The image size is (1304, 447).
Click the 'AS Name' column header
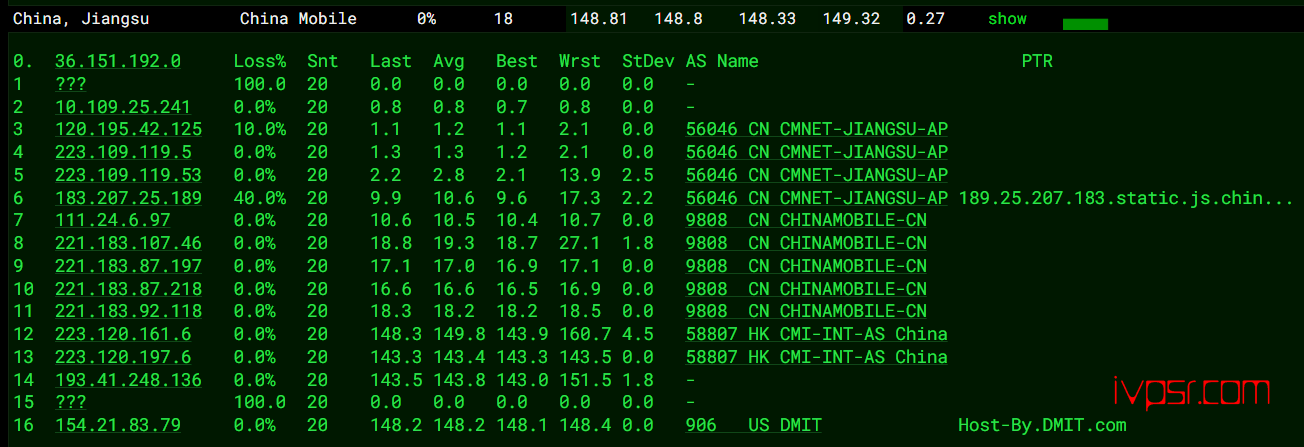point(722,62)
